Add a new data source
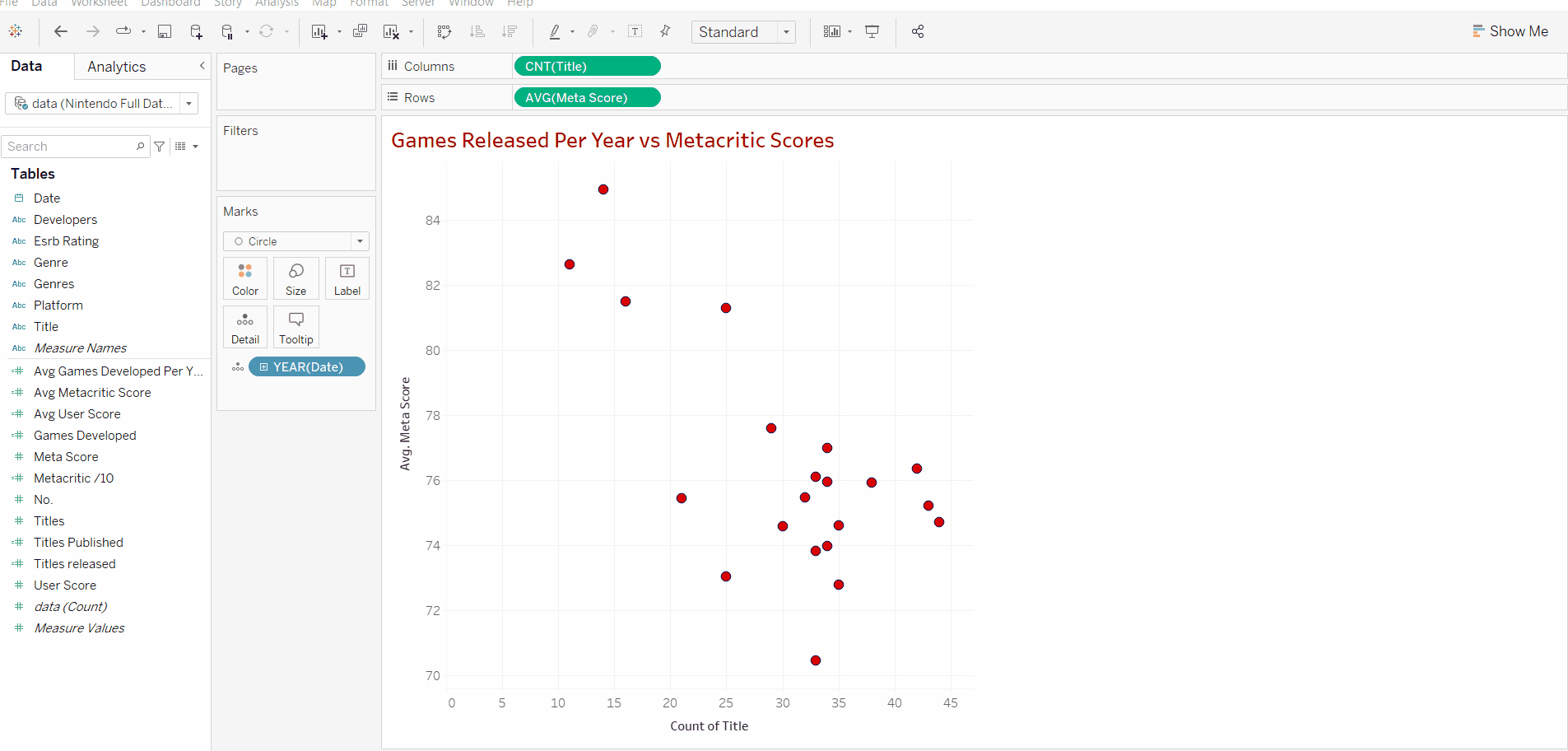 point(196,31)
